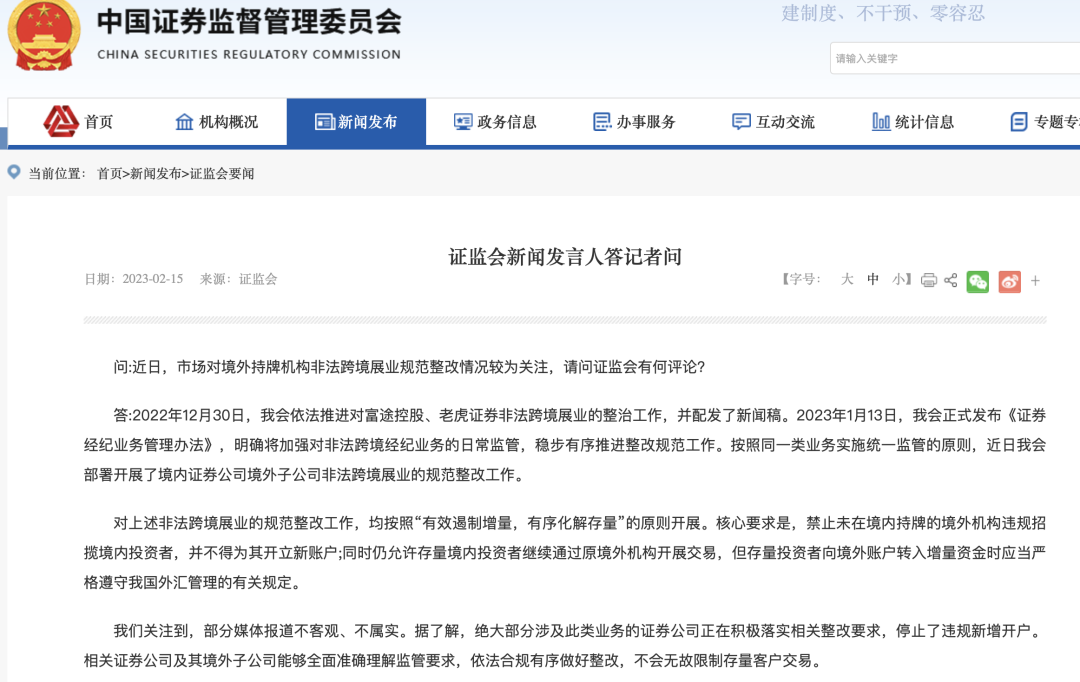Click the site title 中国证券监督管理委员会
Viewport: 1080px width, 682px height.
pos(249,21)
